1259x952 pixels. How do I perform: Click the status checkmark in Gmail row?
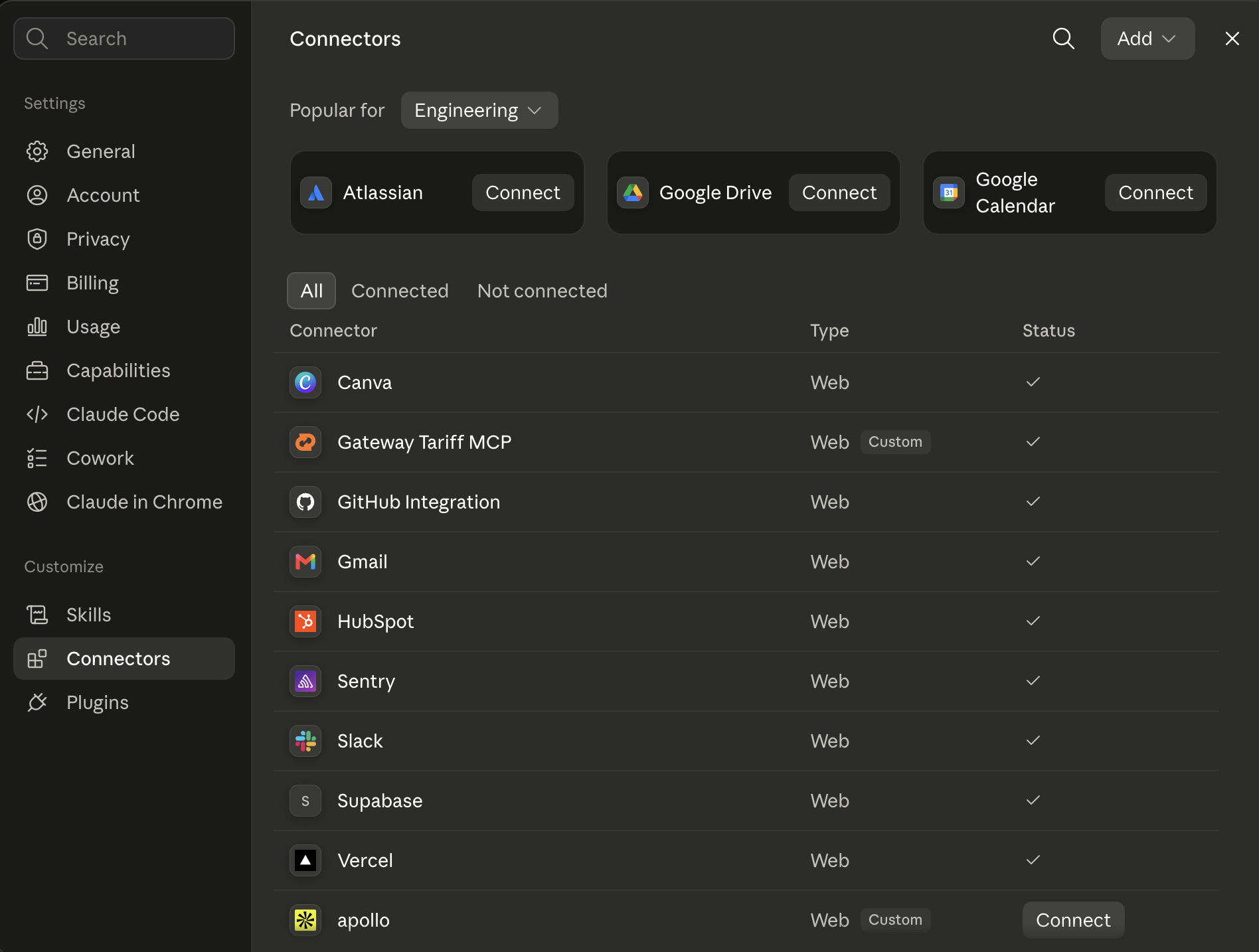(x=1033, y=561)
